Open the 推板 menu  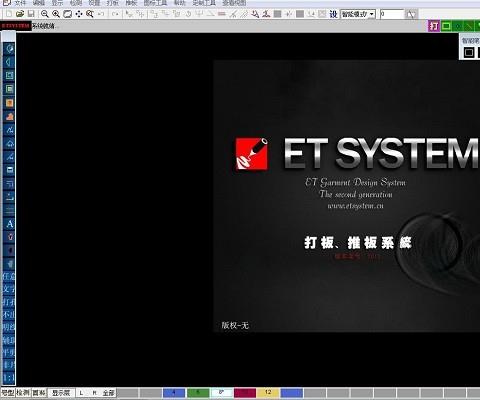click(x=131, y=3)
